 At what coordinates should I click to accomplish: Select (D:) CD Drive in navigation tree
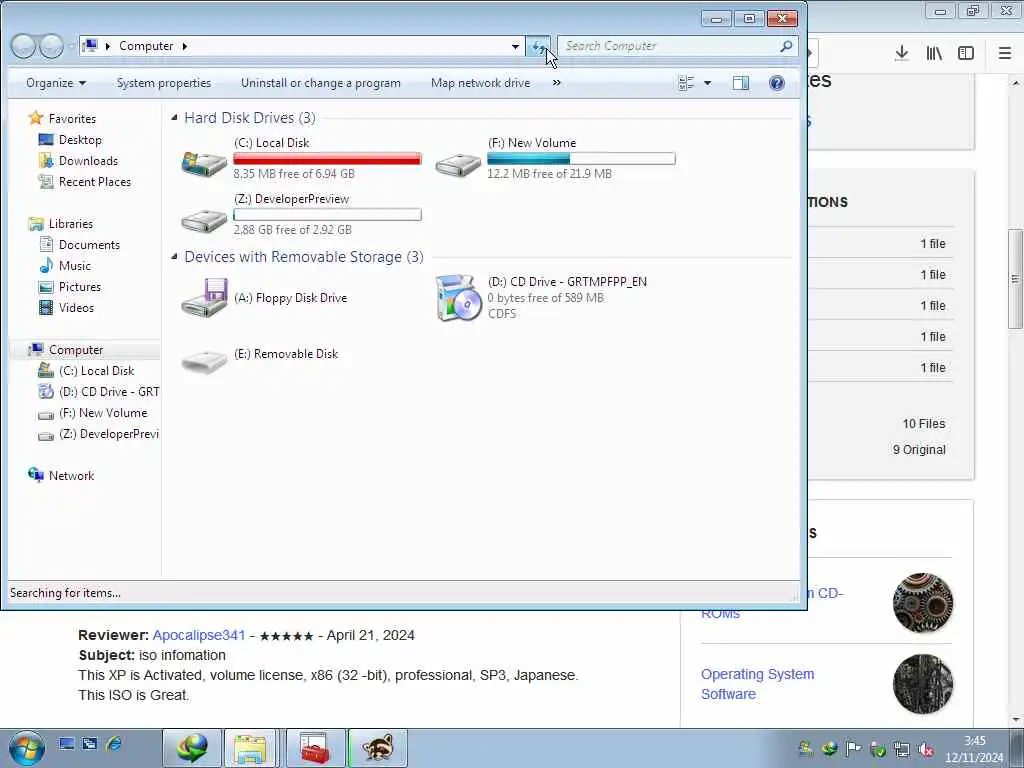(x=108, y=392)
